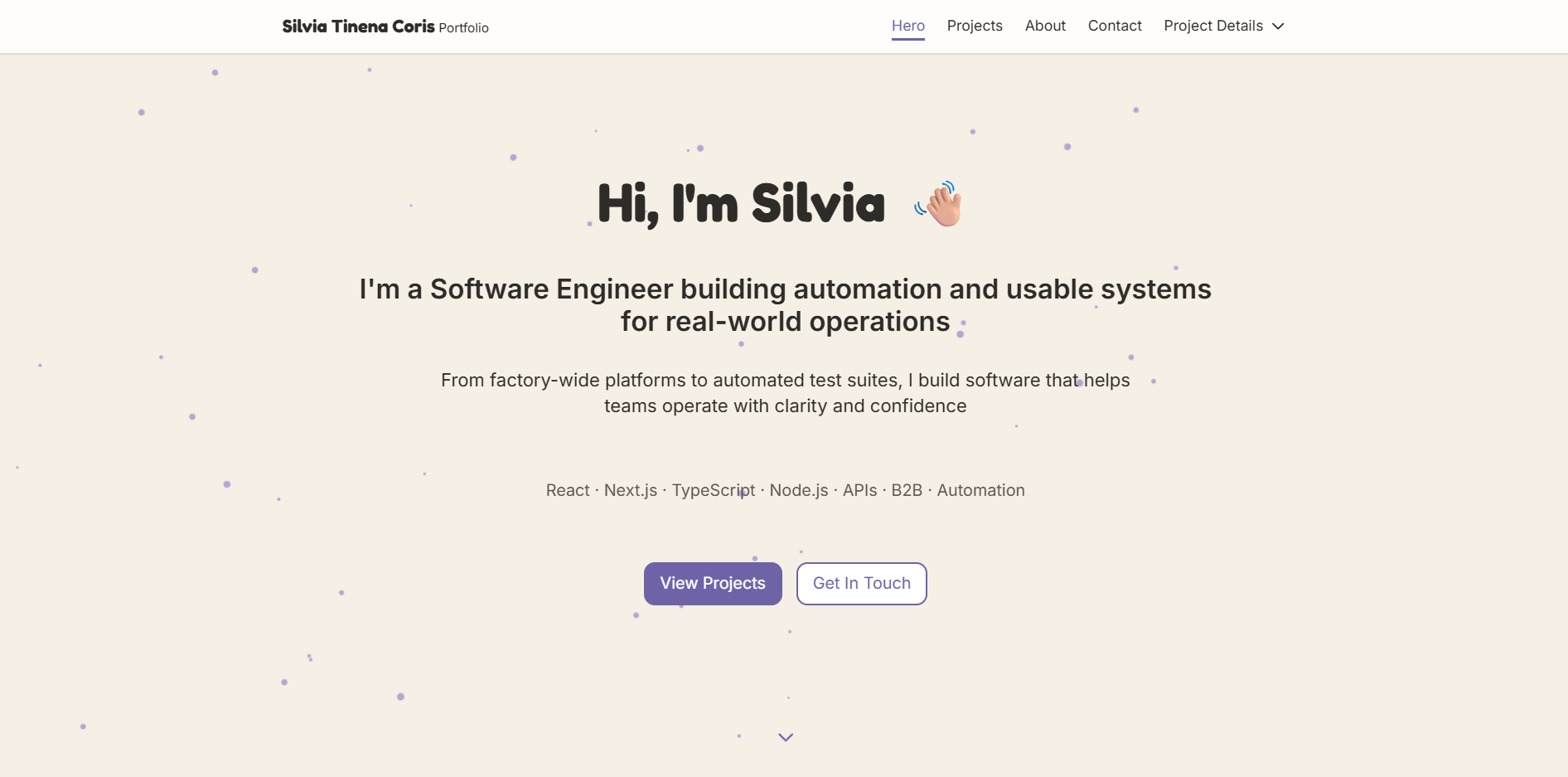Open the Projects navigation item
Screen dimensions: 1568x777
975,26
